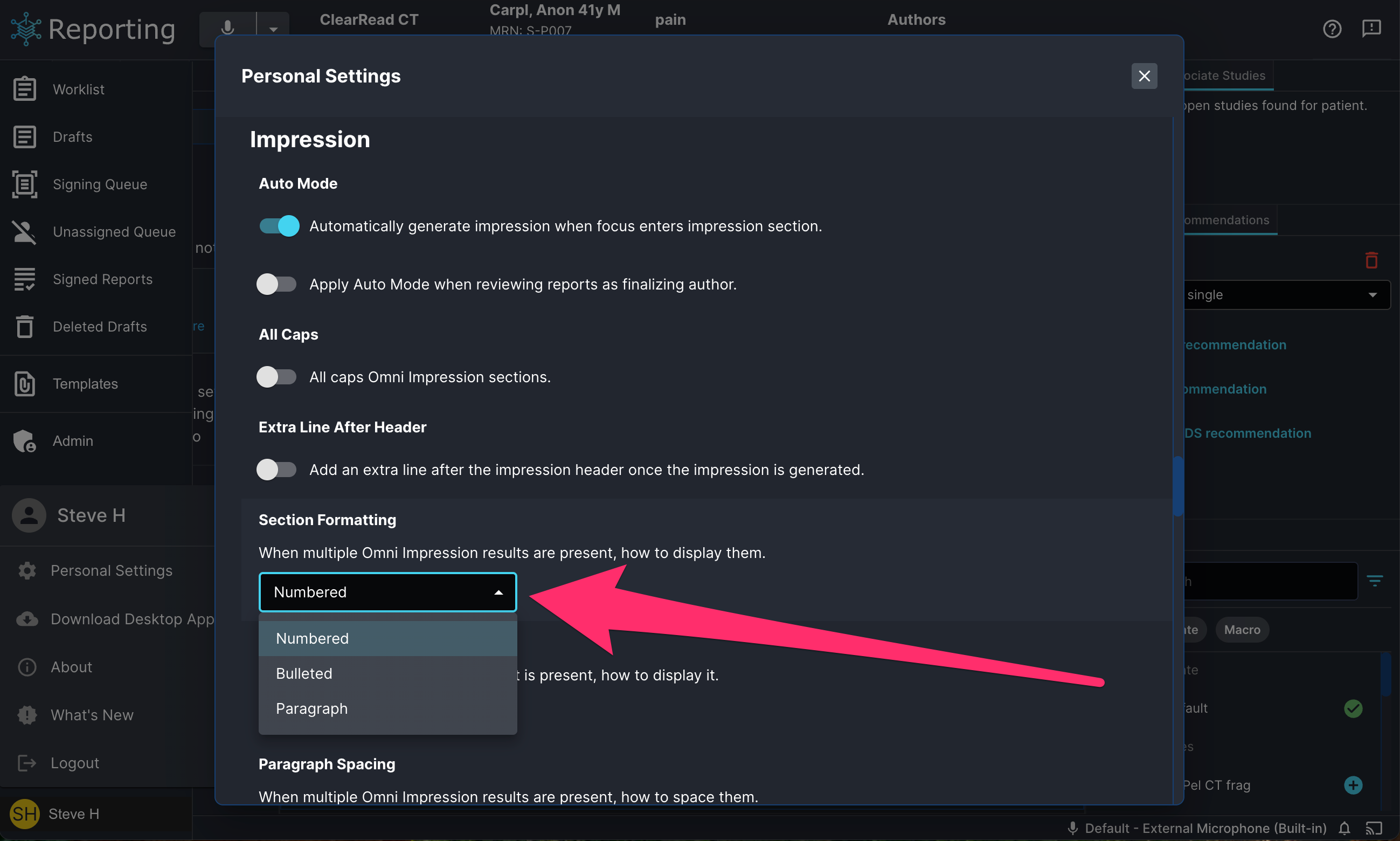Switch to the Recommendations tab
Image resolution: width=1400 pixels, height=841 pixels.
[x=1230, y=220]
